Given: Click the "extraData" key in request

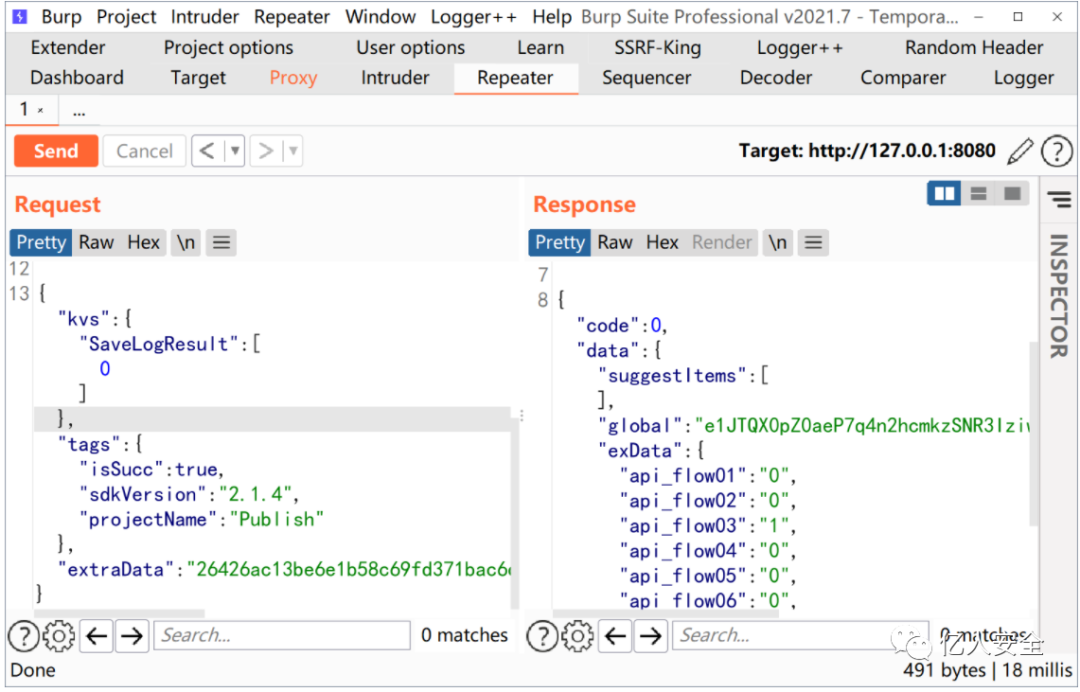Looking at the screenshot, I should pyautogui.click(x=115, y=569).
